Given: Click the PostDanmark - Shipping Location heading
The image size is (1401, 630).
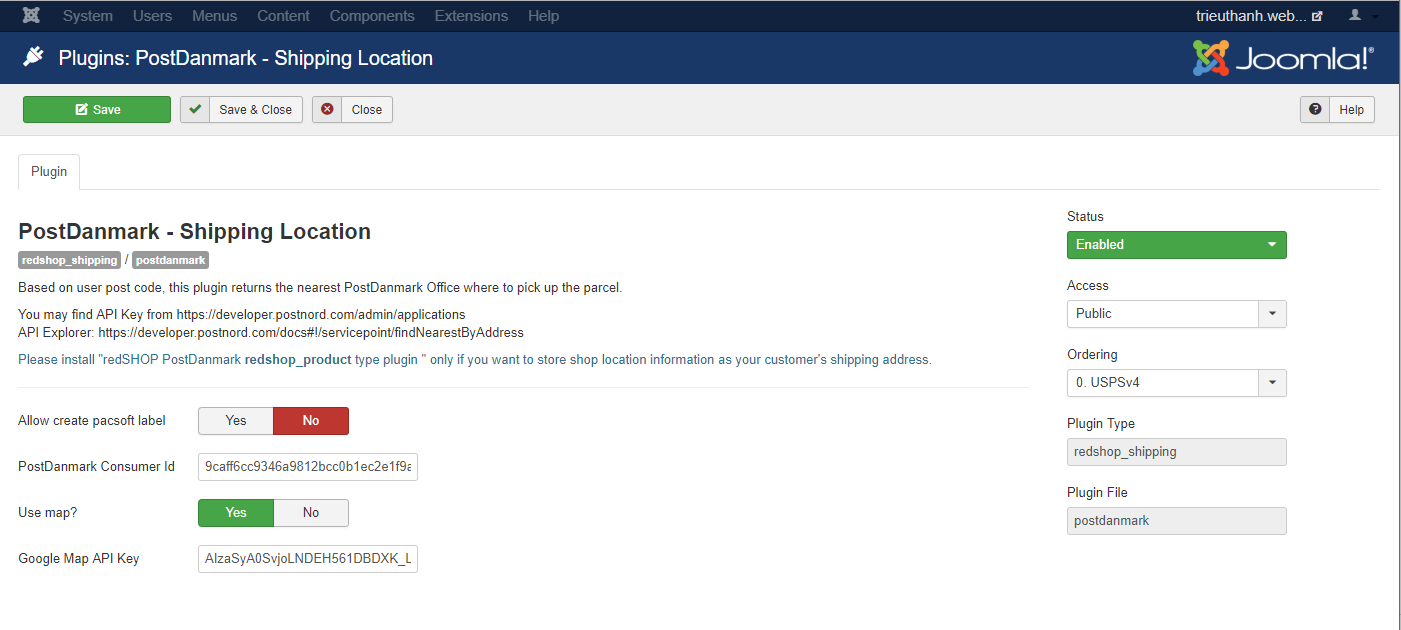Looking at the screenshot, I should 195,232.
